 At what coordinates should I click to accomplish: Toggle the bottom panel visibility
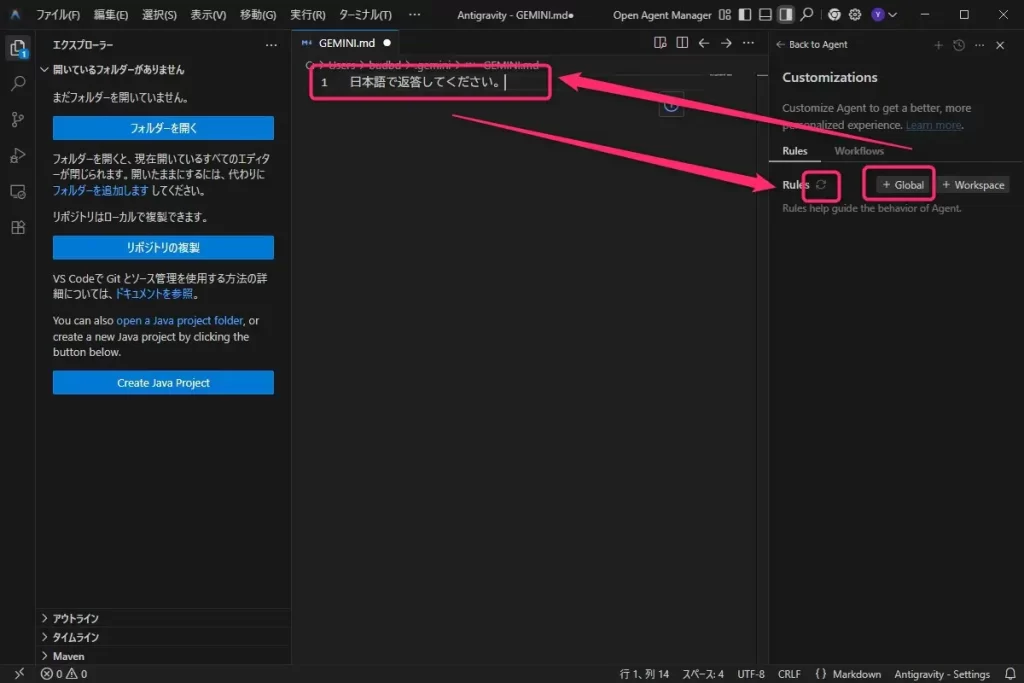click(x=765, y=14)
